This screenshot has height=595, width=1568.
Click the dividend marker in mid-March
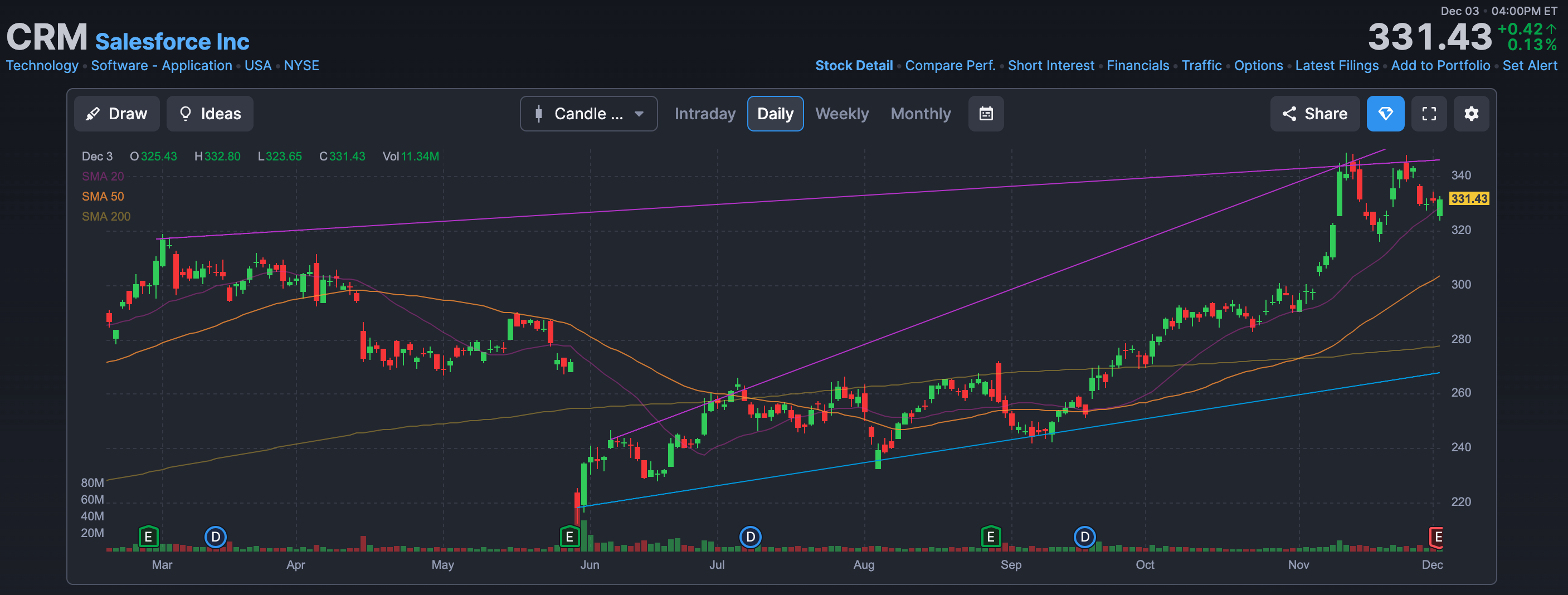point(216,537)
